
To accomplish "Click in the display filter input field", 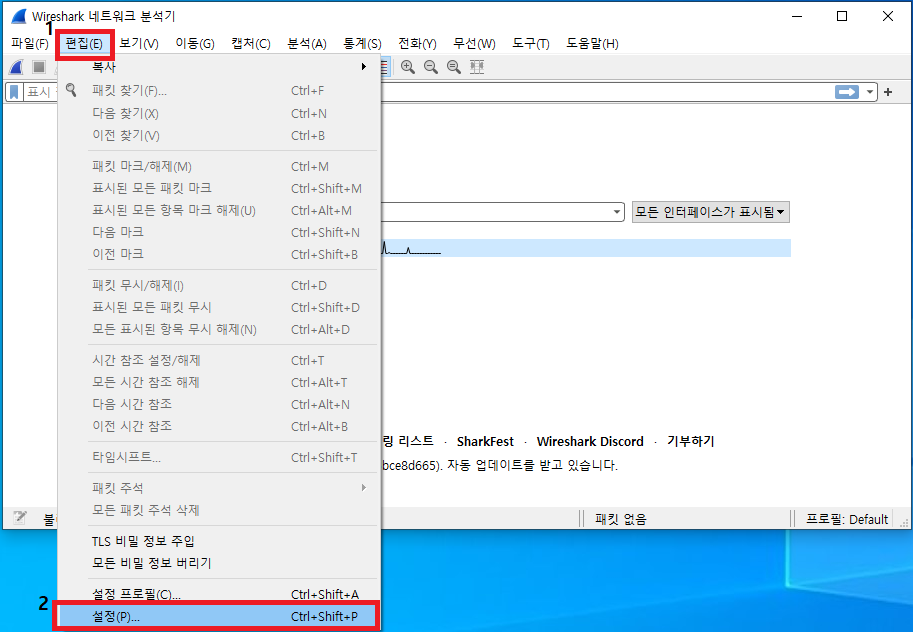I will (x=606, y=92).
